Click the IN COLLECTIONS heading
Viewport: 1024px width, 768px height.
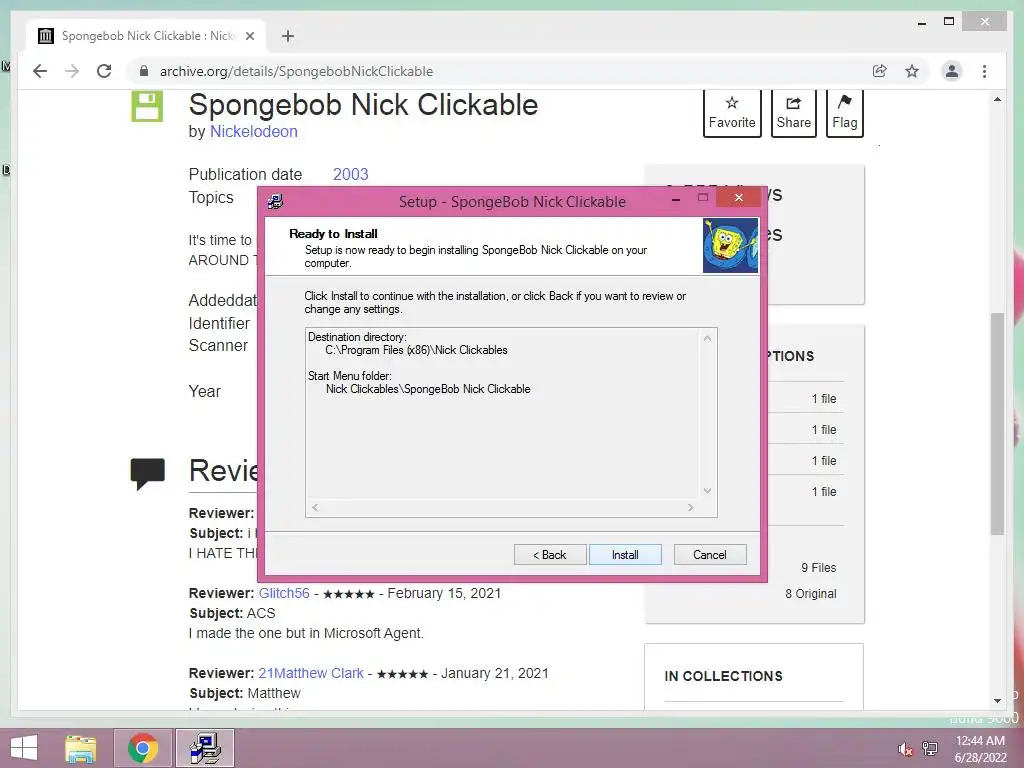[x=724, y=676]
